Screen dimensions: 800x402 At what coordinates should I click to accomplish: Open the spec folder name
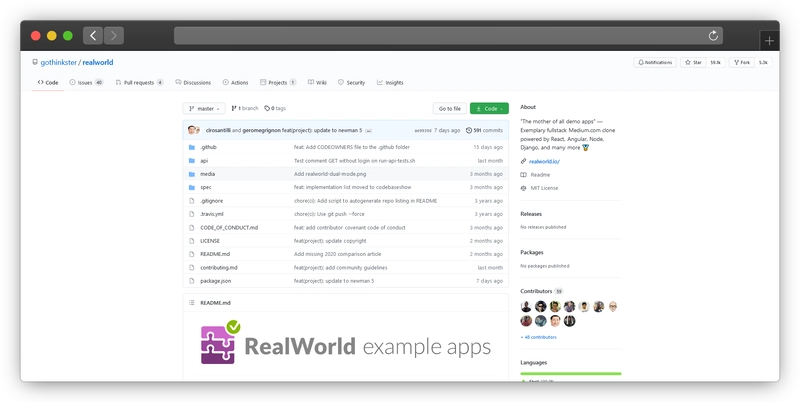point(206,187)
